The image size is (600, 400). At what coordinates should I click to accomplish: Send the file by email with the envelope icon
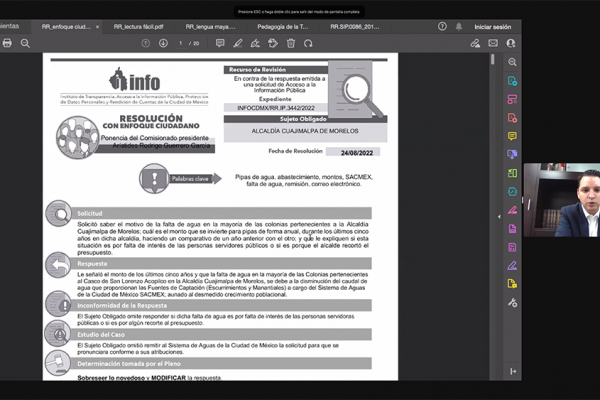pos(493,43)
